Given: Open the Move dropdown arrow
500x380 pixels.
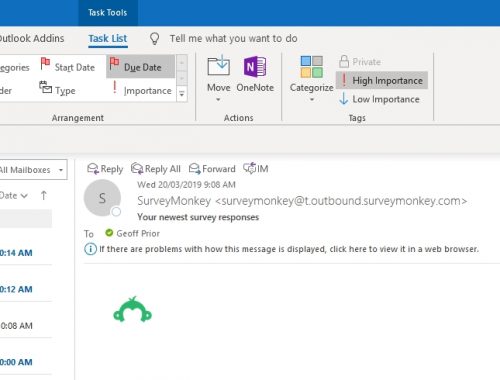Looking at the screenshot, I should (x=218, y=100).
